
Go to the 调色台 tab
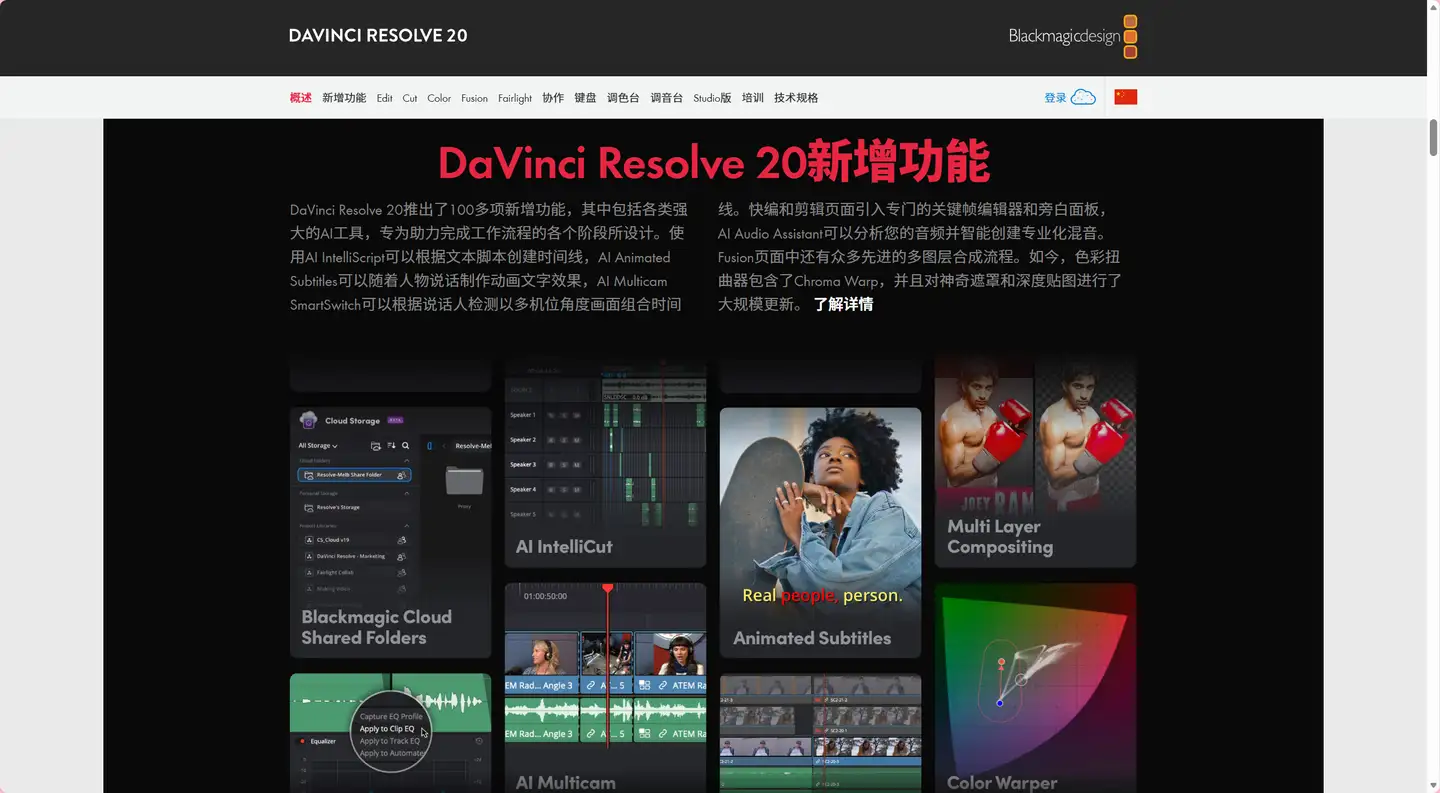pyautogui.click(x=623, y=98)
